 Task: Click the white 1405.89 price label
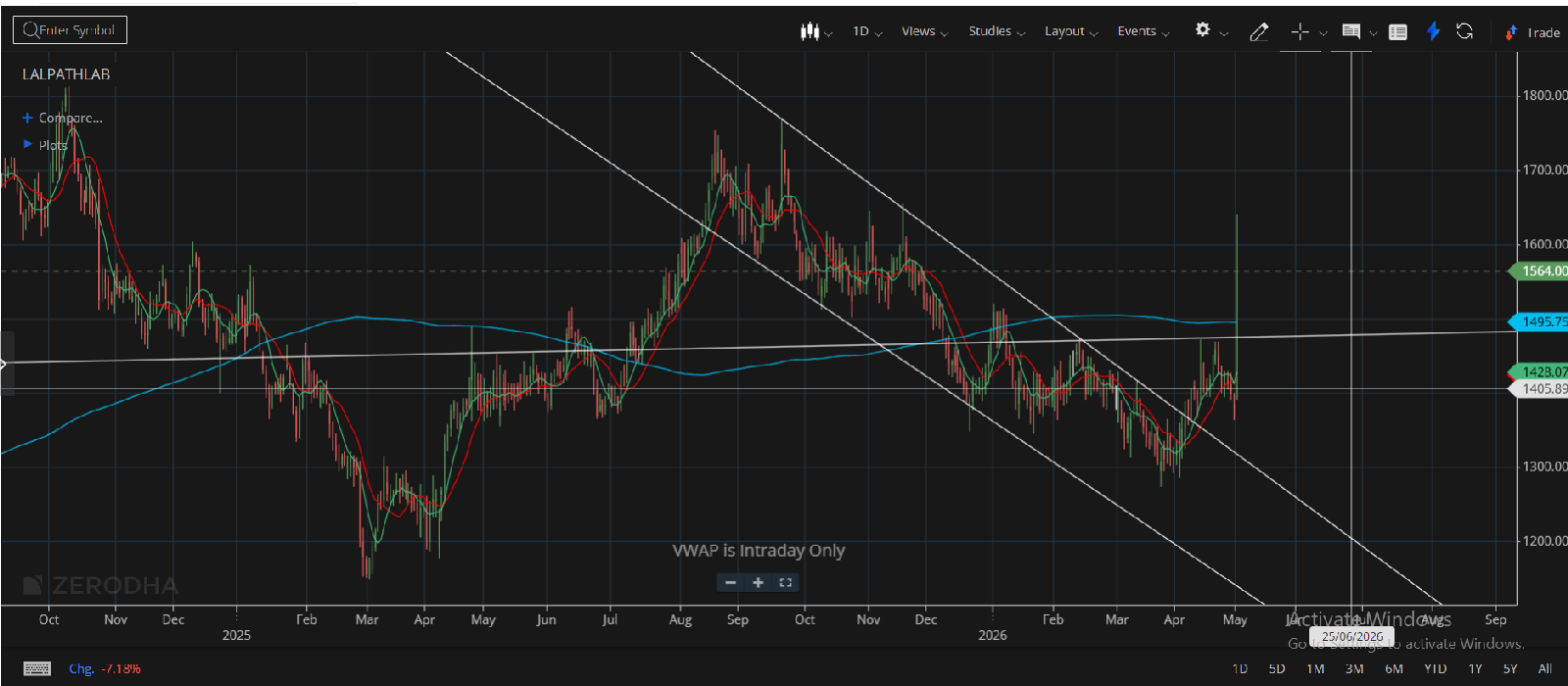[1540, 389]
